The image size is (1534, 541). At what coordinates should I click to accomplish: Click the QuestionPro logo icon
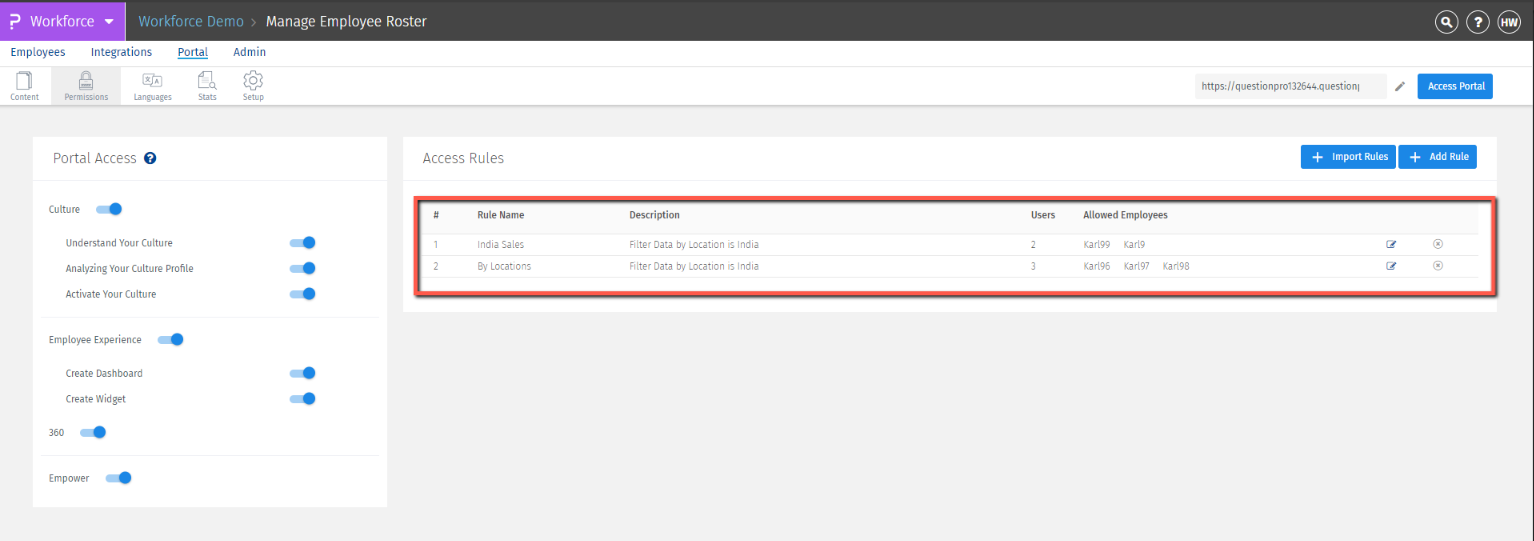(14, 21)
